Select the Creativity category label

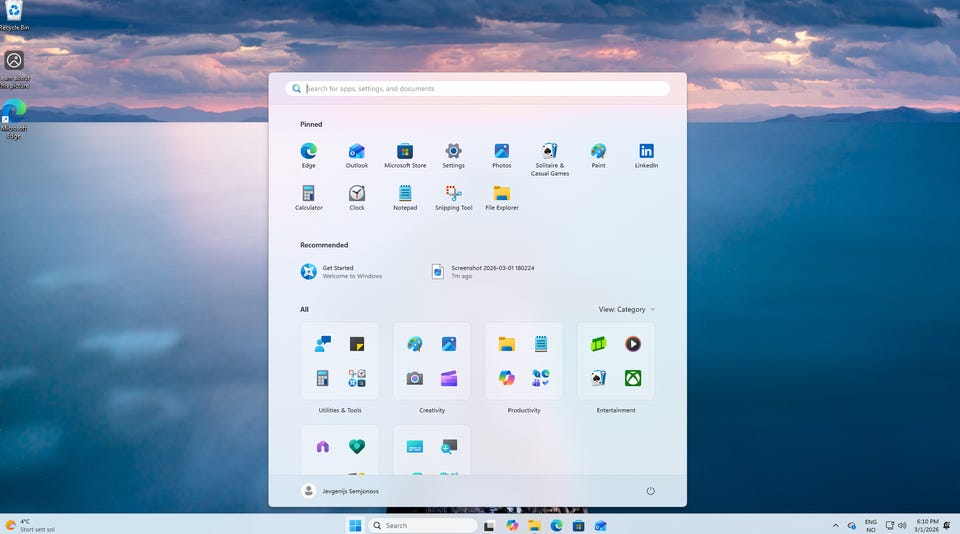pyautogui.click(x=432, y=410)
